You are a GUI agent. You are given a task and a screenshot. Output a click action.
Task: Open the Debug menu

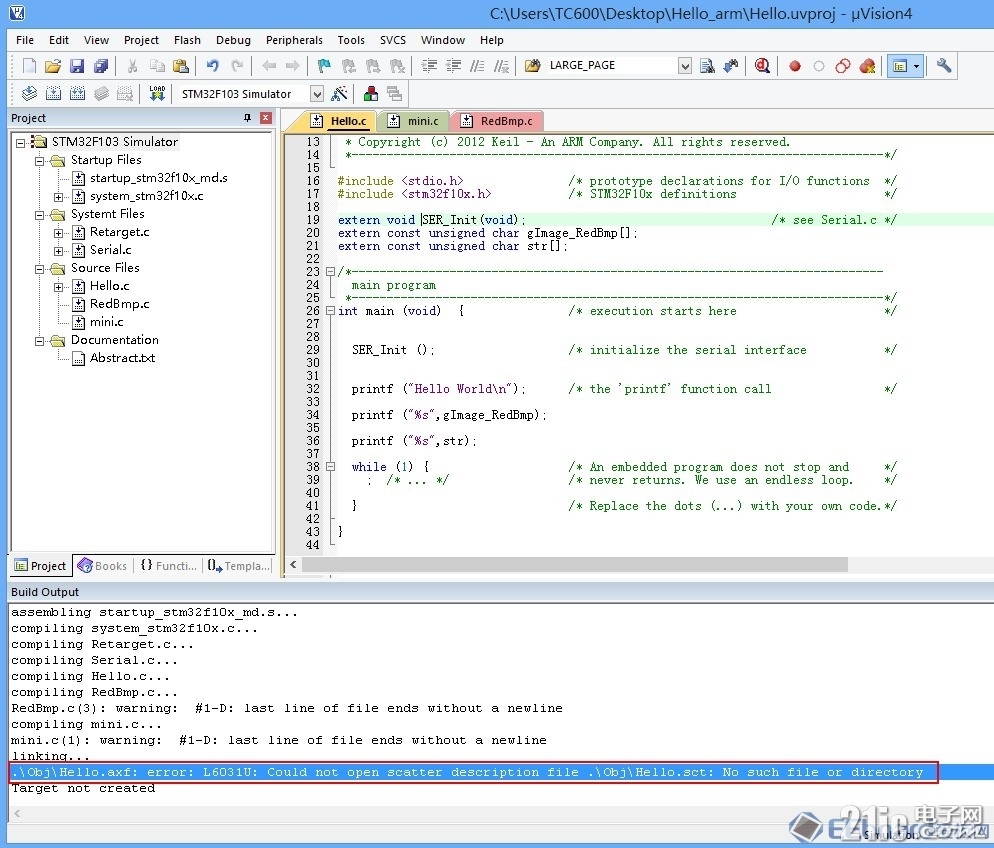(x=233, y=40)
